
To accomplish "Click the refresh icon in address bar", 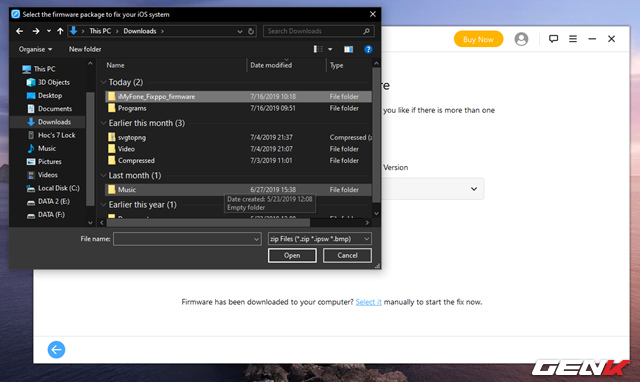I will click(251, 31).
